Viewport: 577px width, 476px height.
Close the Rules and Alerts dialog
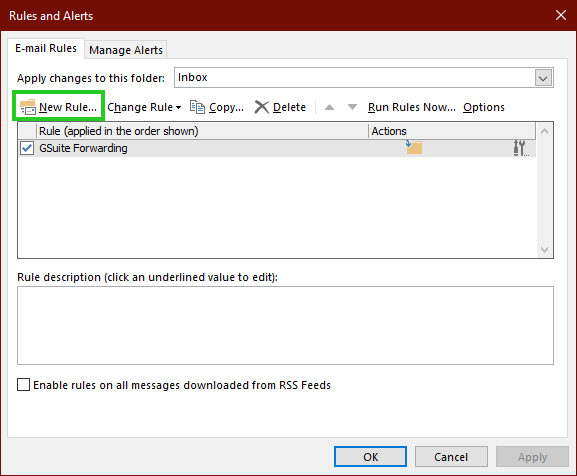pos(560,15)
